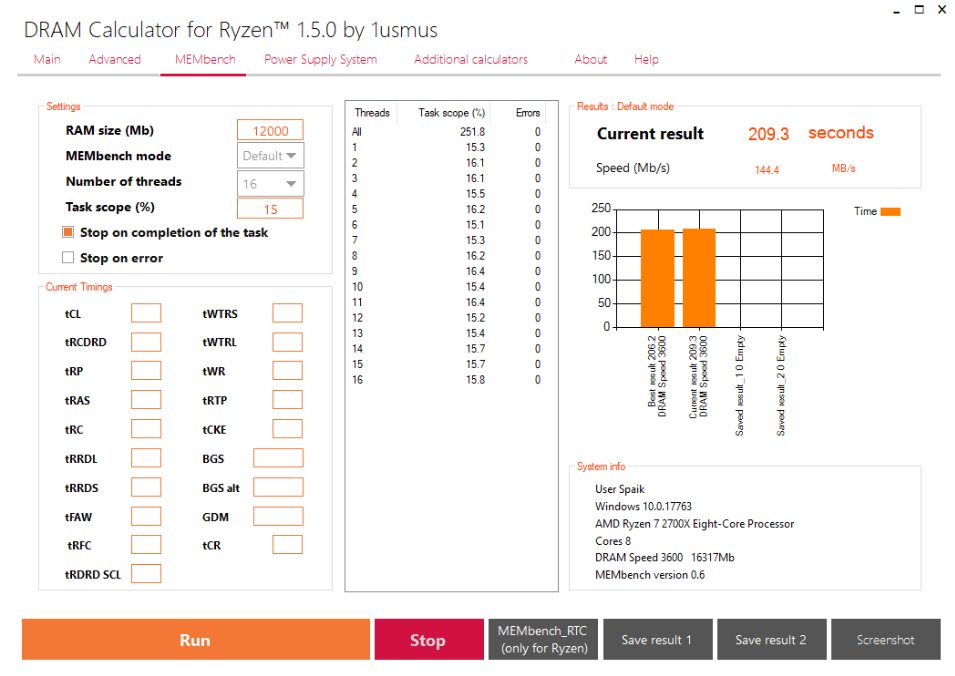The height and width of the screenshot is (676, 955).
Task: Click the tRCDRD timing field
Action: [x=146, y=342]
